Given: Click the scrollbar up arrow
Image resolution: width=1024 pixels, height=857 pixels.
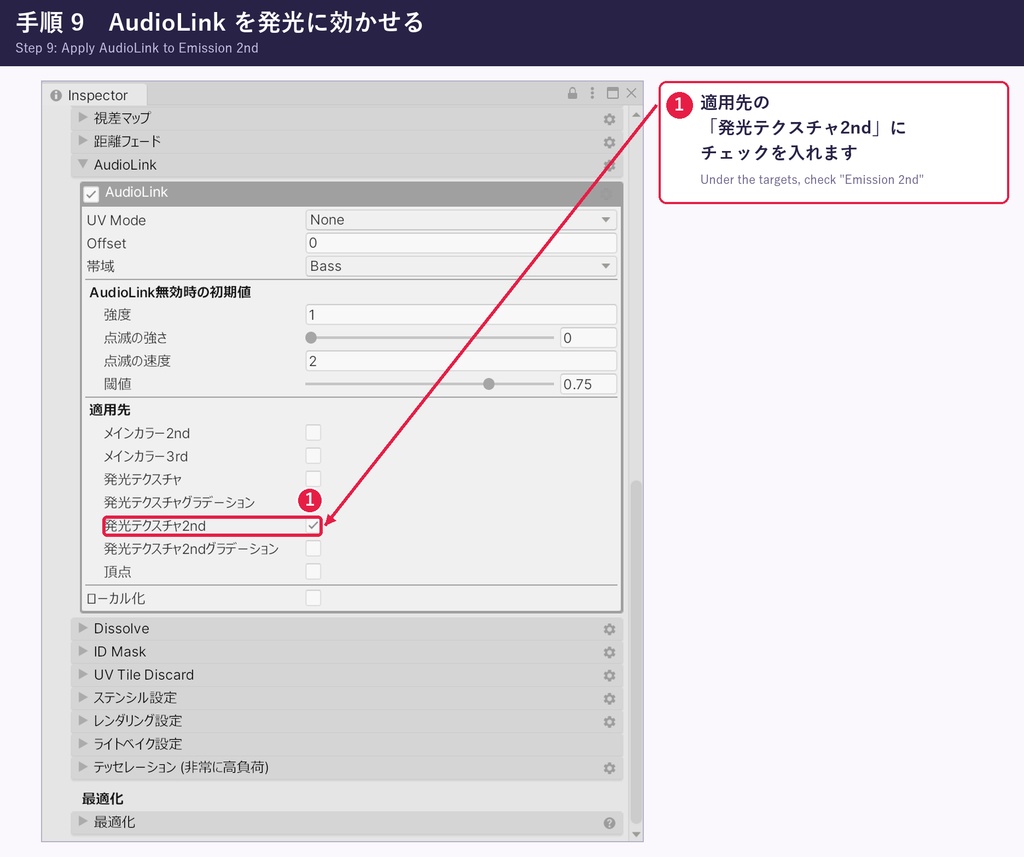Looking at the screenshot, I should (636, 115).
